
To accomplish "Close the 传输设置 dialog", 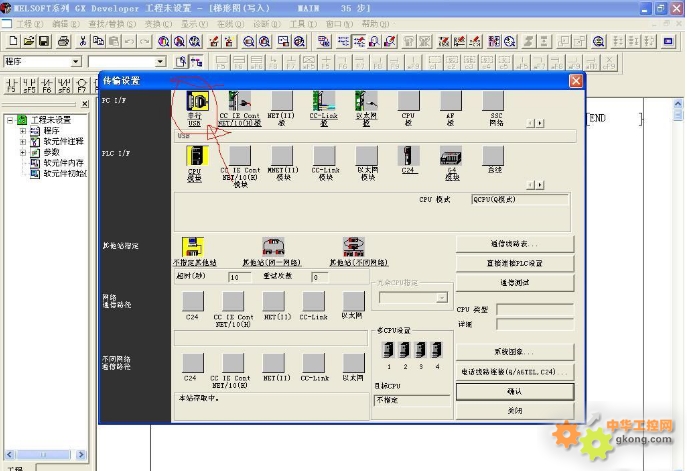I will pos(576,81).
